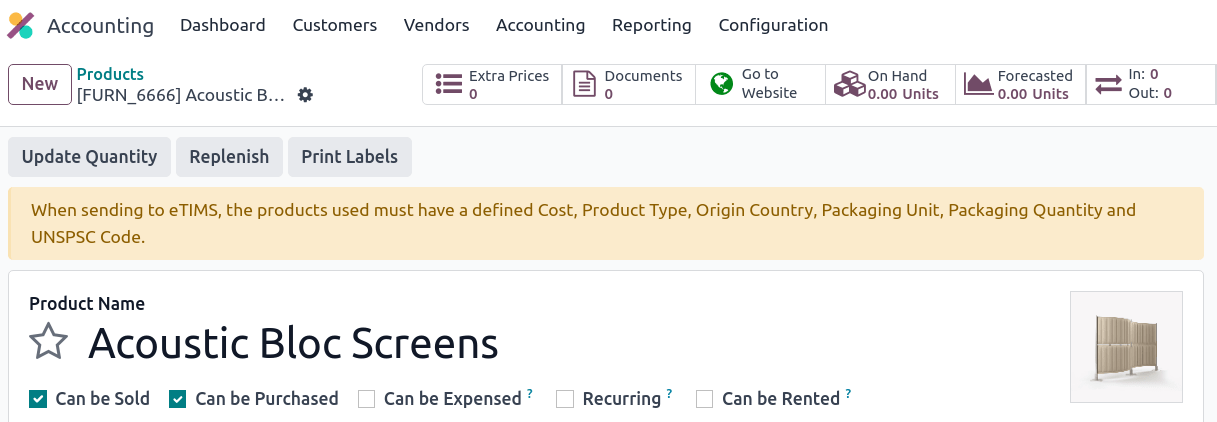Image resolution: width=1217 pixels, height=422 pixels.
Task: Open Extra Prices list icon
Action: (449, 85)
